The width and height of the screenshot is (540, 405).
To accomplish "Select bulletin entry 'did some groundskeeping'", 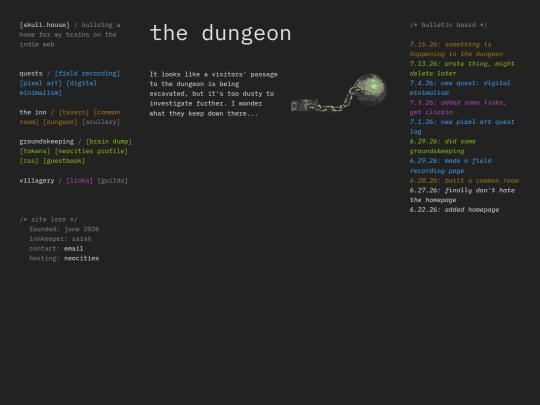I will [x=443, y=146].
